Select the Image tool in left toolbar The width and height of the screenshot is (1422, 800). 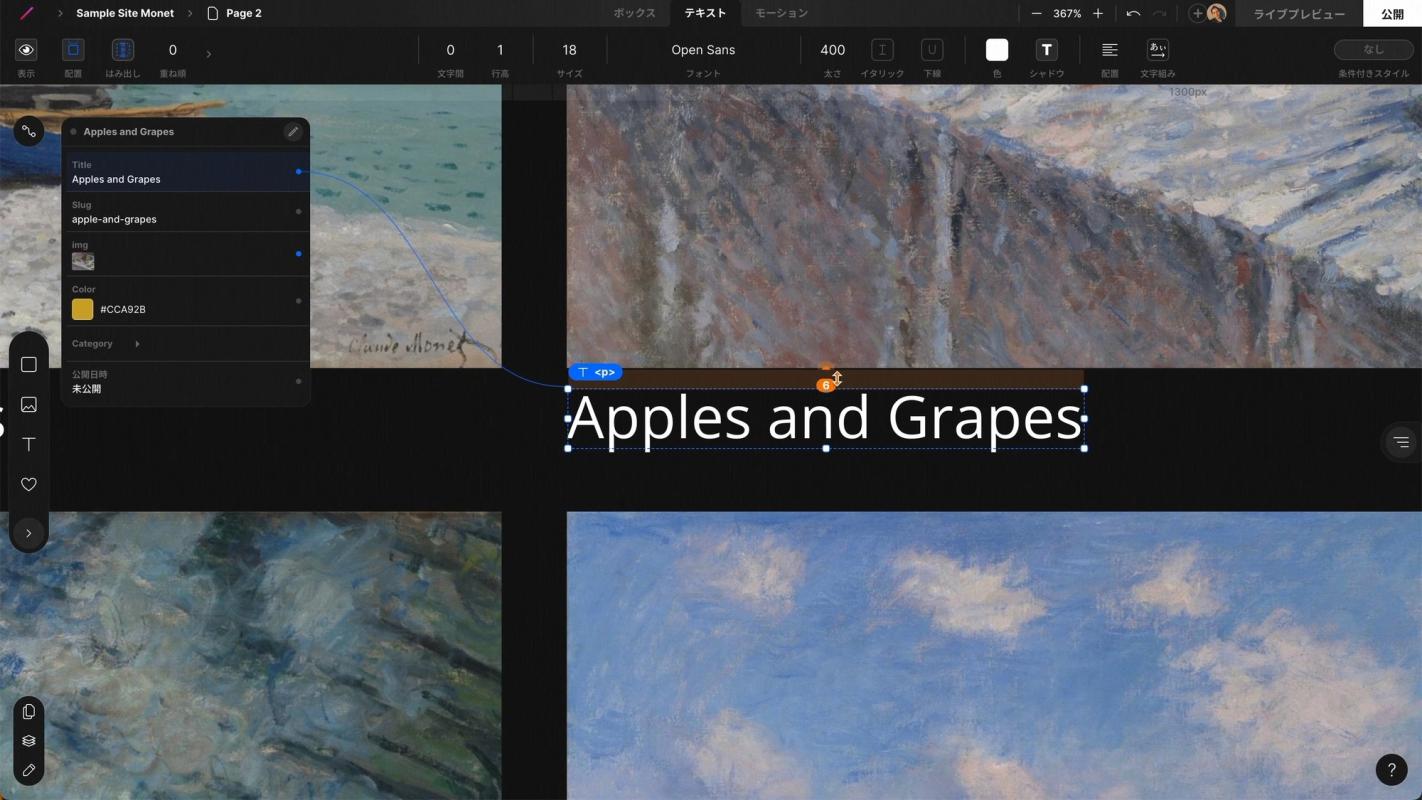pyautogui.click(x=29, y=405)
